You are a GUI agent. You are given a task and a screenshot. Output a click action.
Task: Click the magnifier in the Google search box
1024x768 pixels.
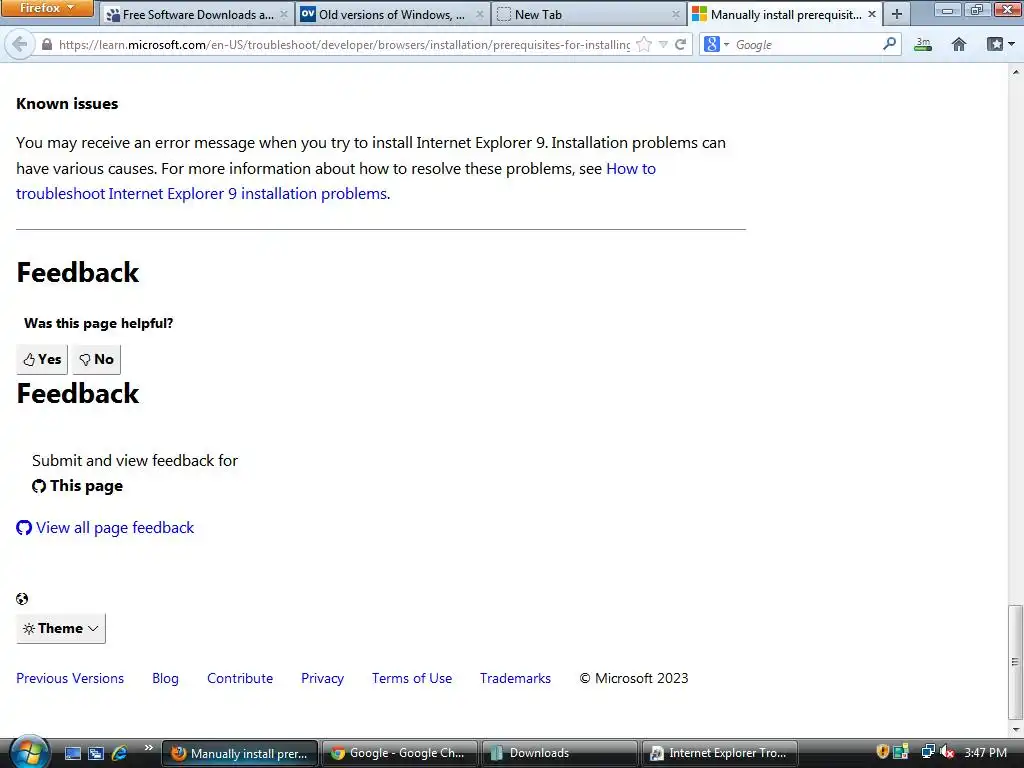889,44
